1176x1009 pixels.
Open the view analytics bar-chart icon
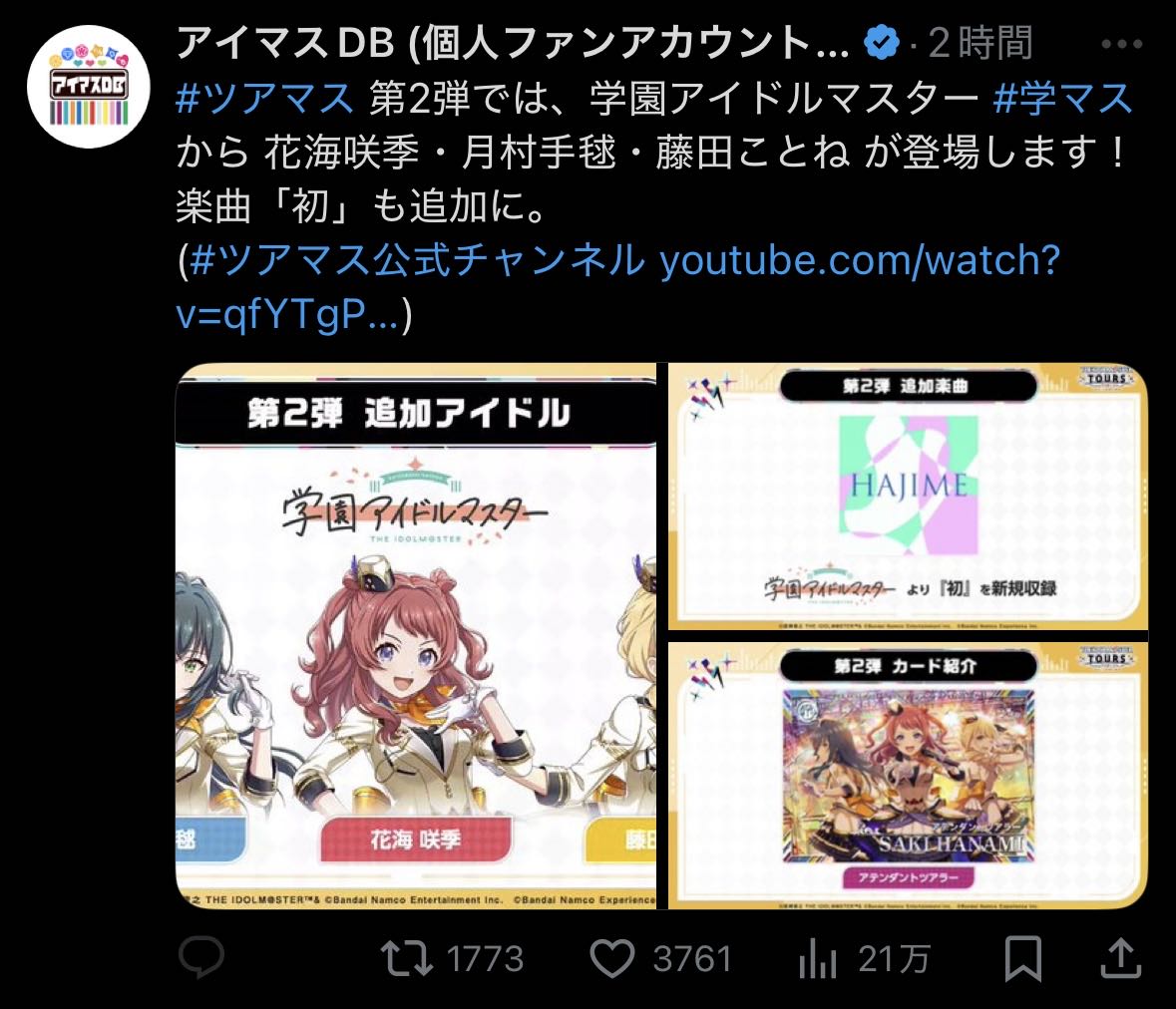click(x=818, y=959)
